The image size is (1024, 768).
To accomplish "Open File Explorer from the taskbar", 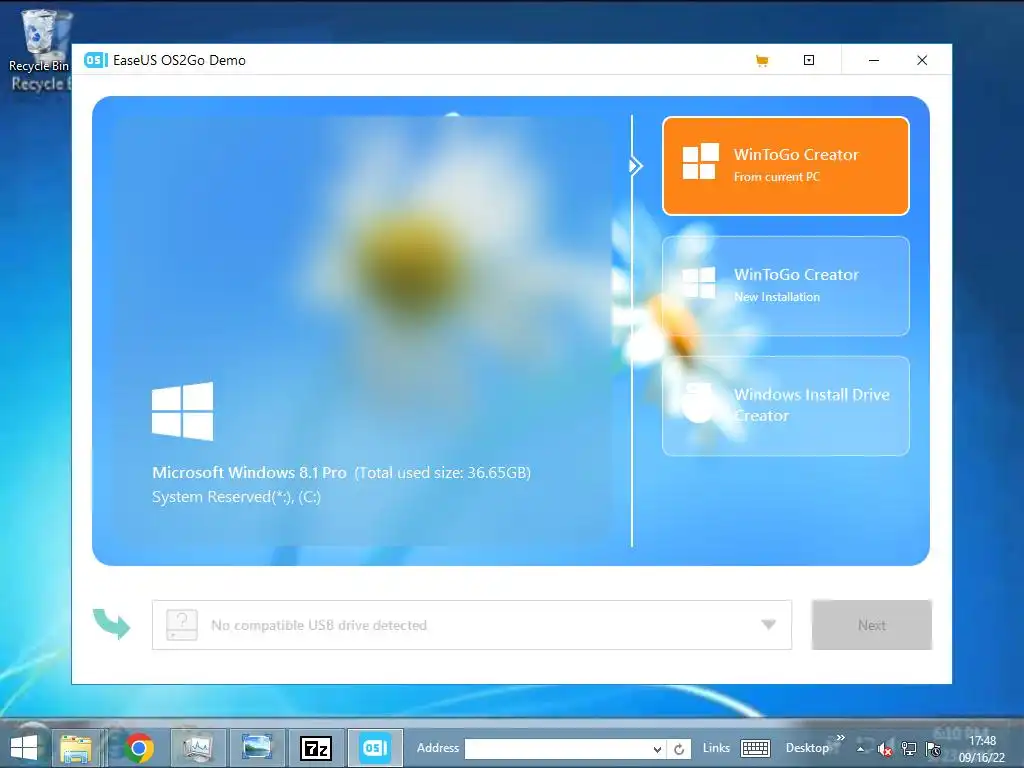I will (76, 748).
